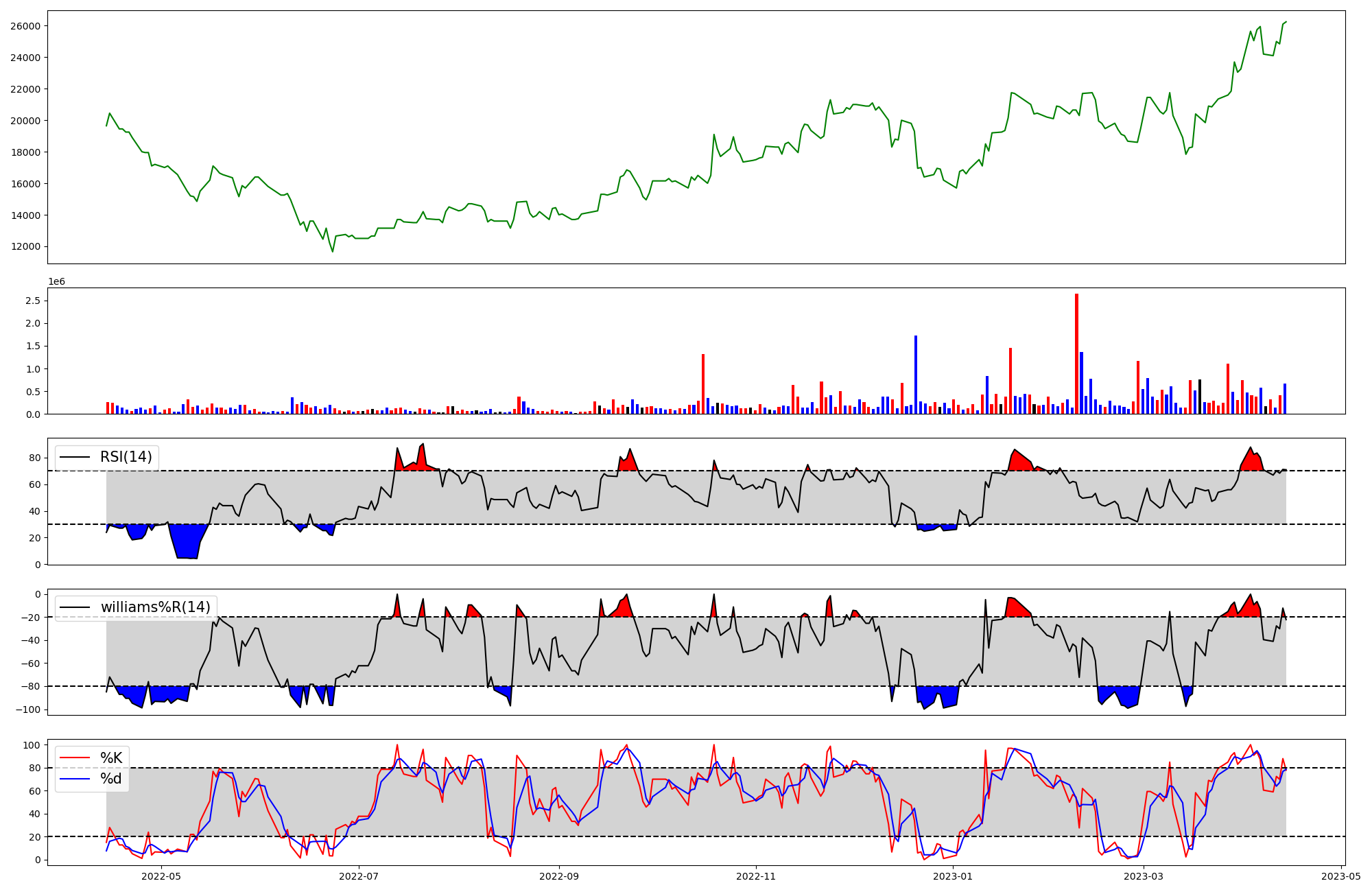Click the %d legend text

tap(111, 779)
